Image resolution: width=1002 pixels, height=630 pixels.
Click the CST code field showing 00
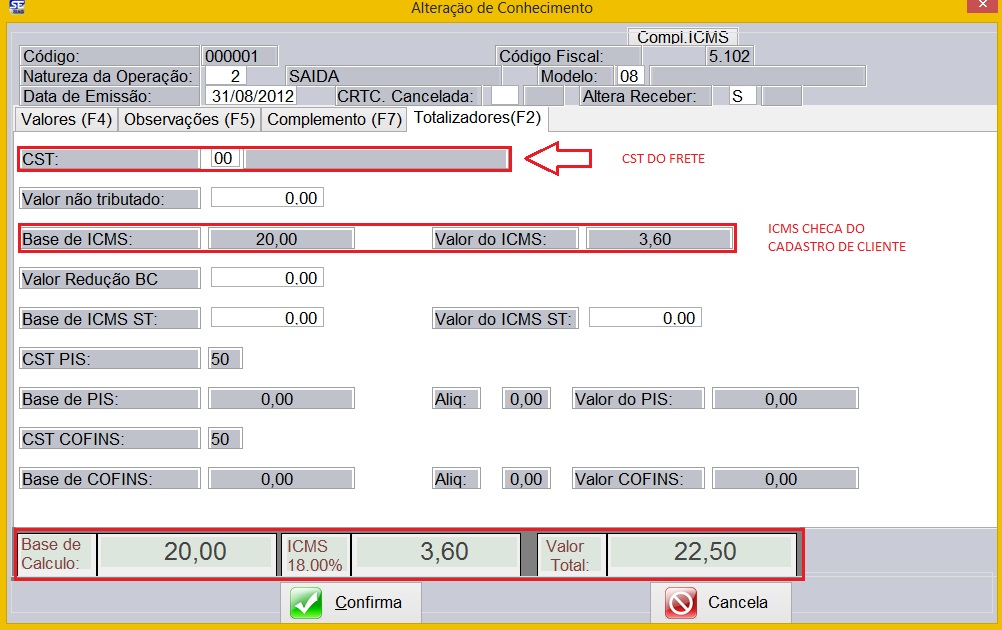pos(224,158)
